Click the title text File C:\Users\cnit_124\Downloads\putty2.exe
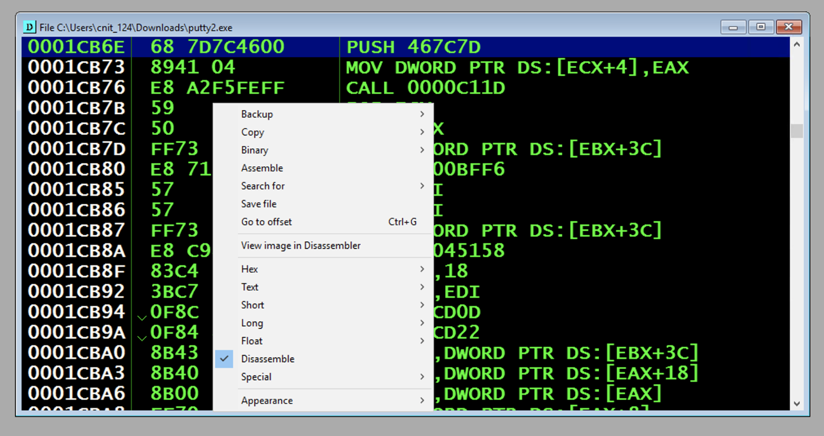The width and height of the screenshot is (824, 436). tap(136, 27)
